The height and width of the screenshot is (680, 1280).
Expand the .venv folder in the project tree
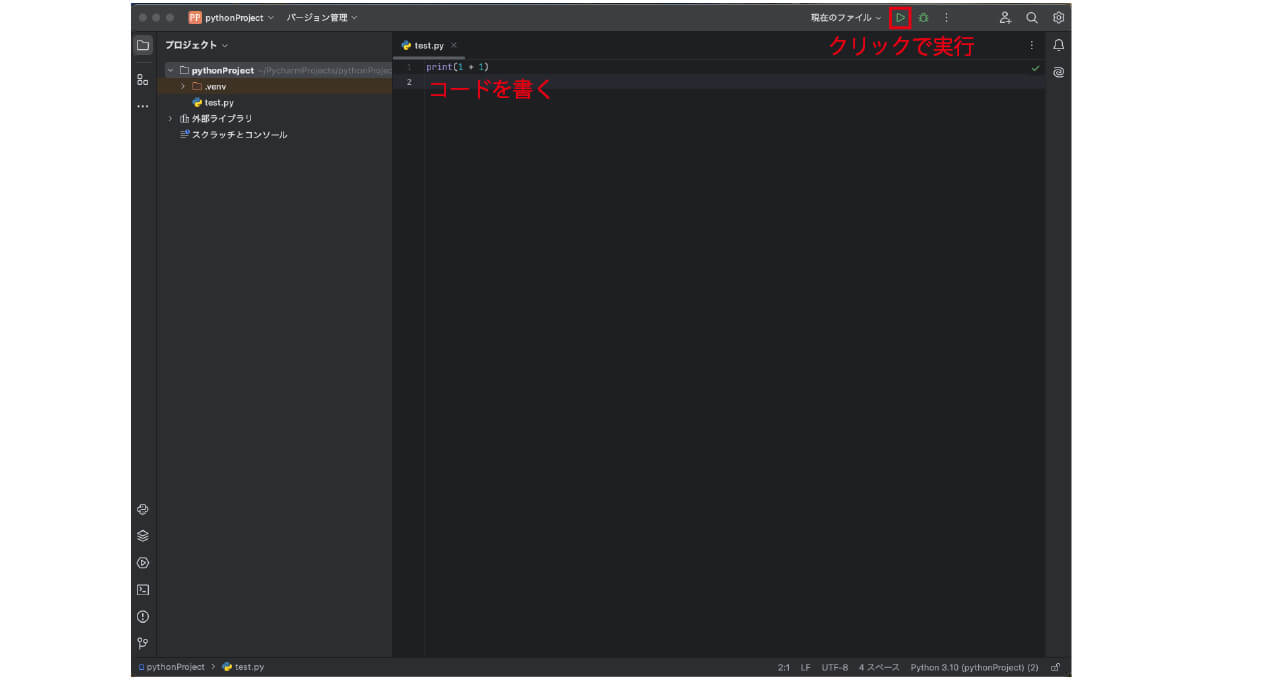coord(181,86)
